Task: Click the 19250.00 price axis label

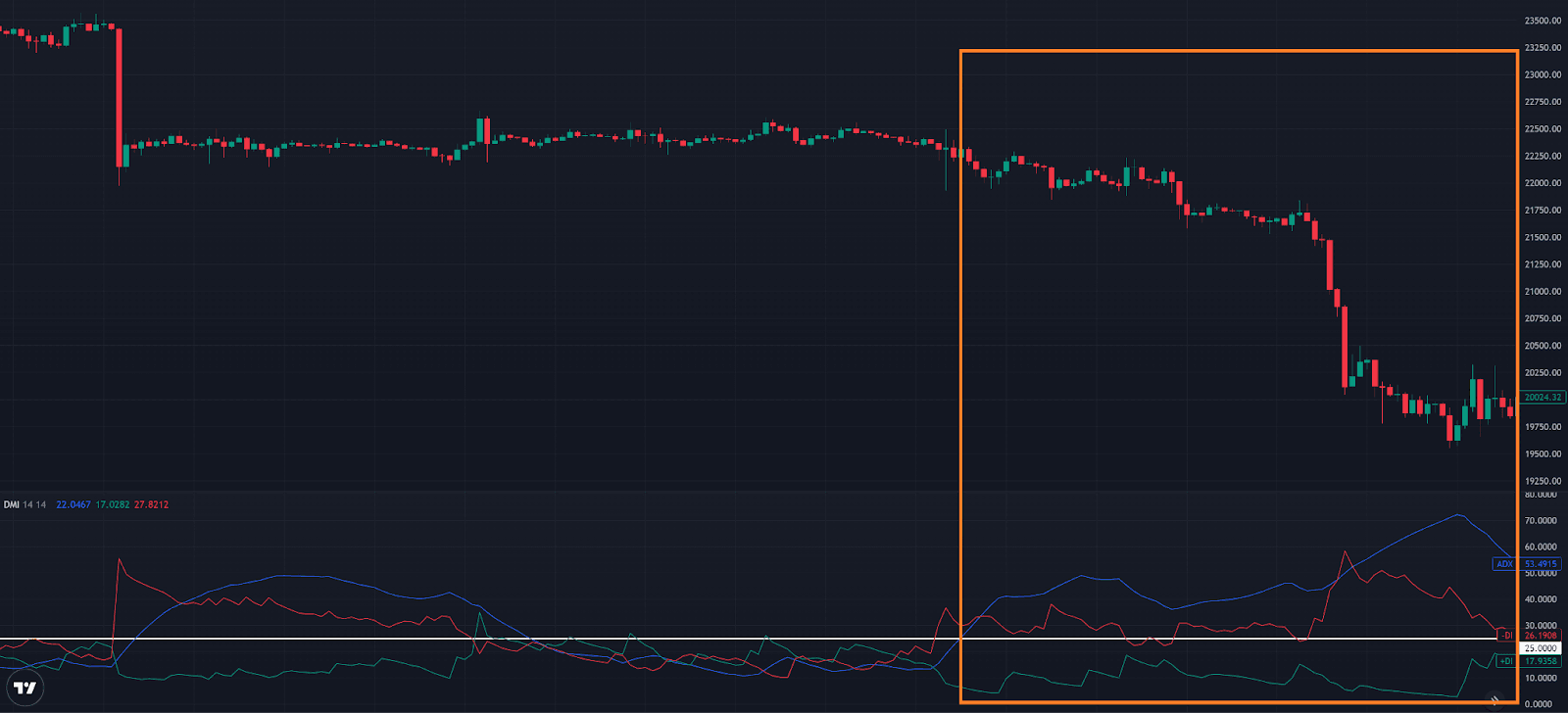Action: (1543, 481)
